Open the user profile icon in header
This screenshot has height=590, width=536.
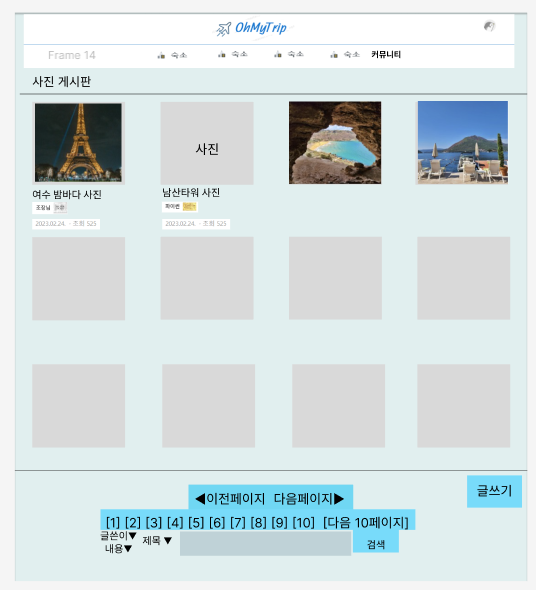coord(489,26)
